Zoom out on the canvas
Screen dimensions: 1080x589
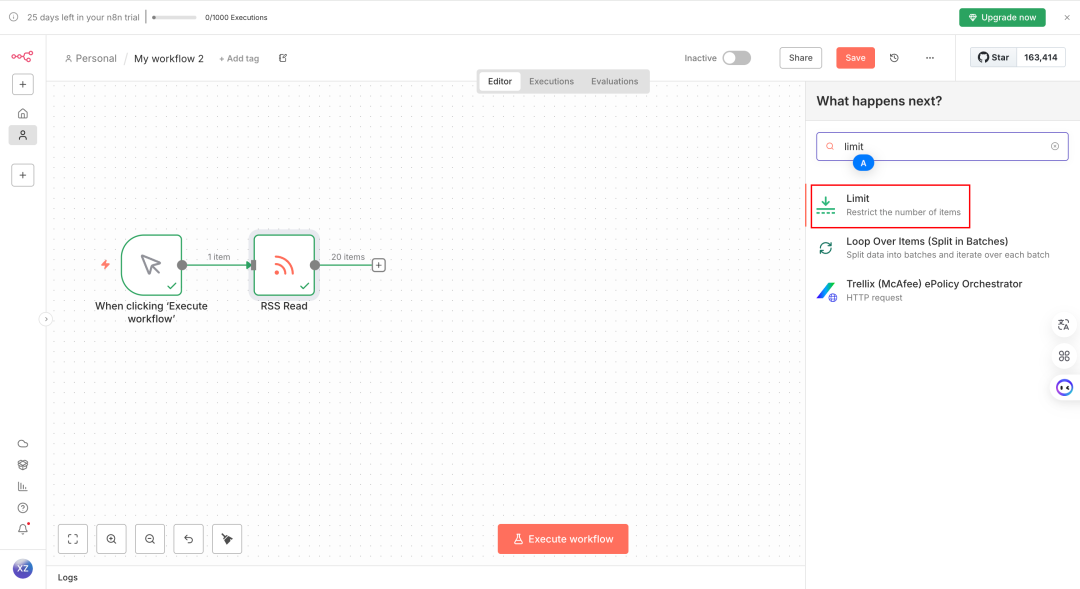150,539
